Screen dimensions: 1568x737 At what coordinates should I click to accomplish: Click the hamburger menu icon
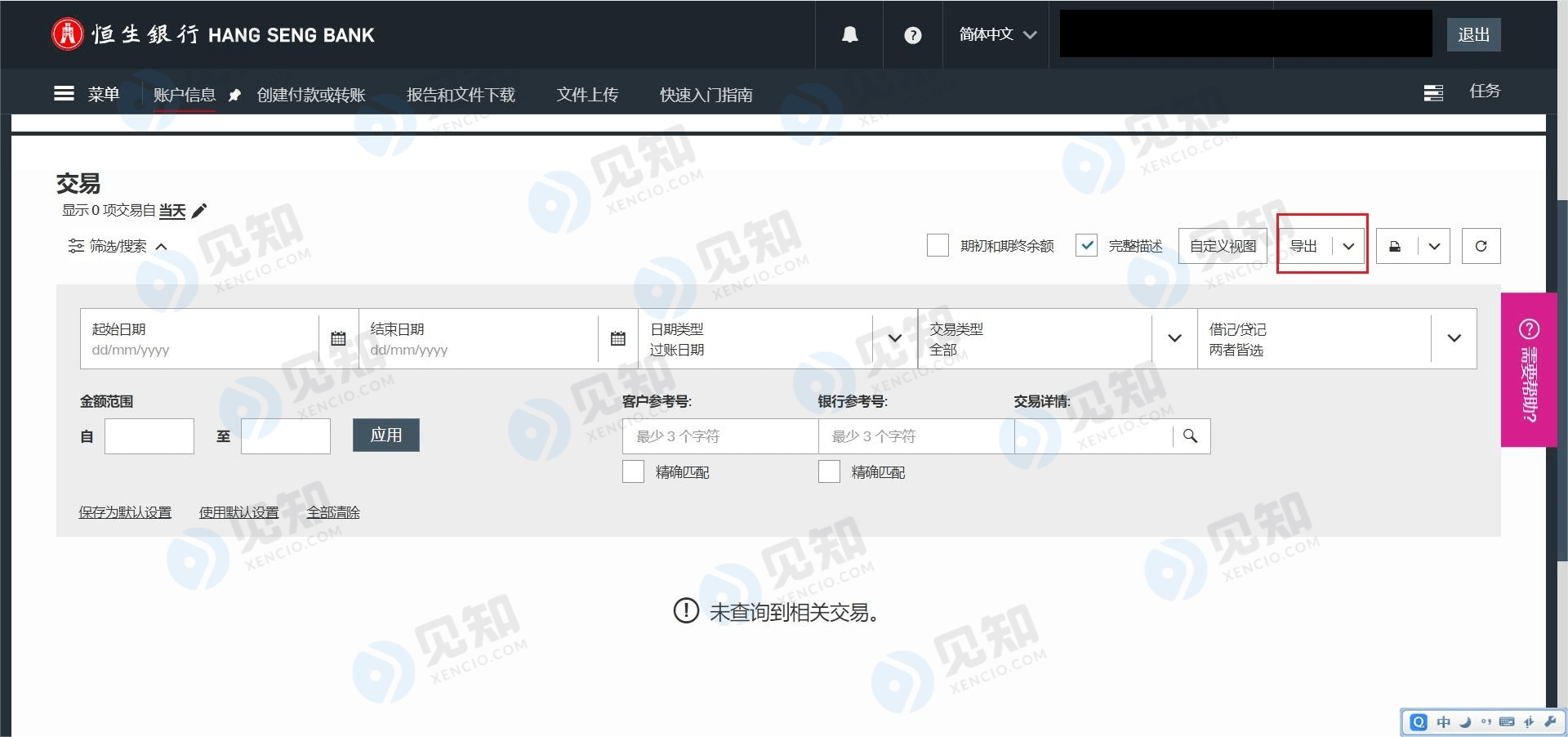pos(64,94)
